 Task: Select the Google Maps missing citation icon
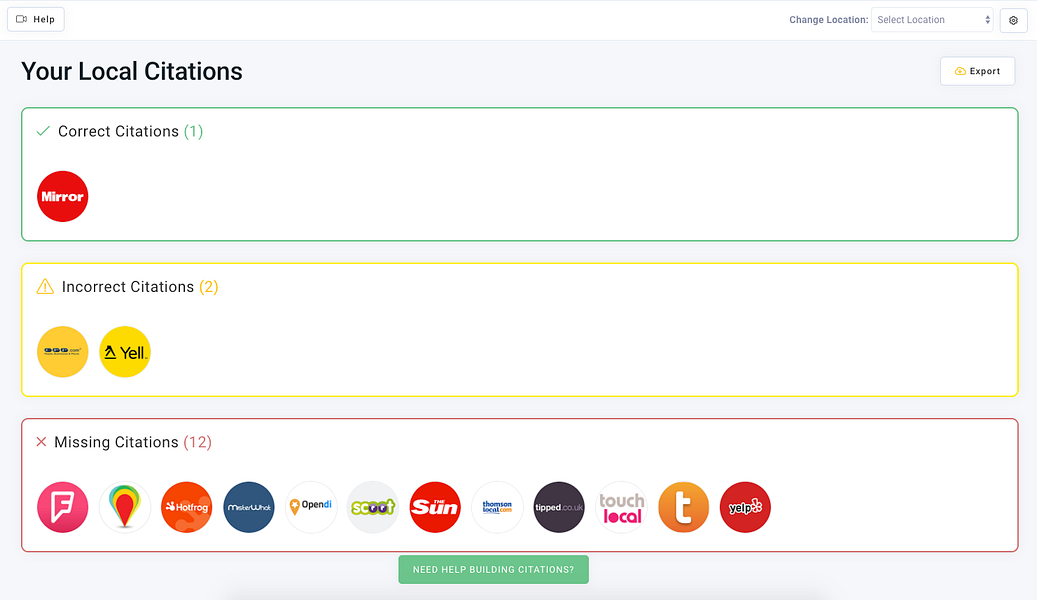click(x=125, y=507)
